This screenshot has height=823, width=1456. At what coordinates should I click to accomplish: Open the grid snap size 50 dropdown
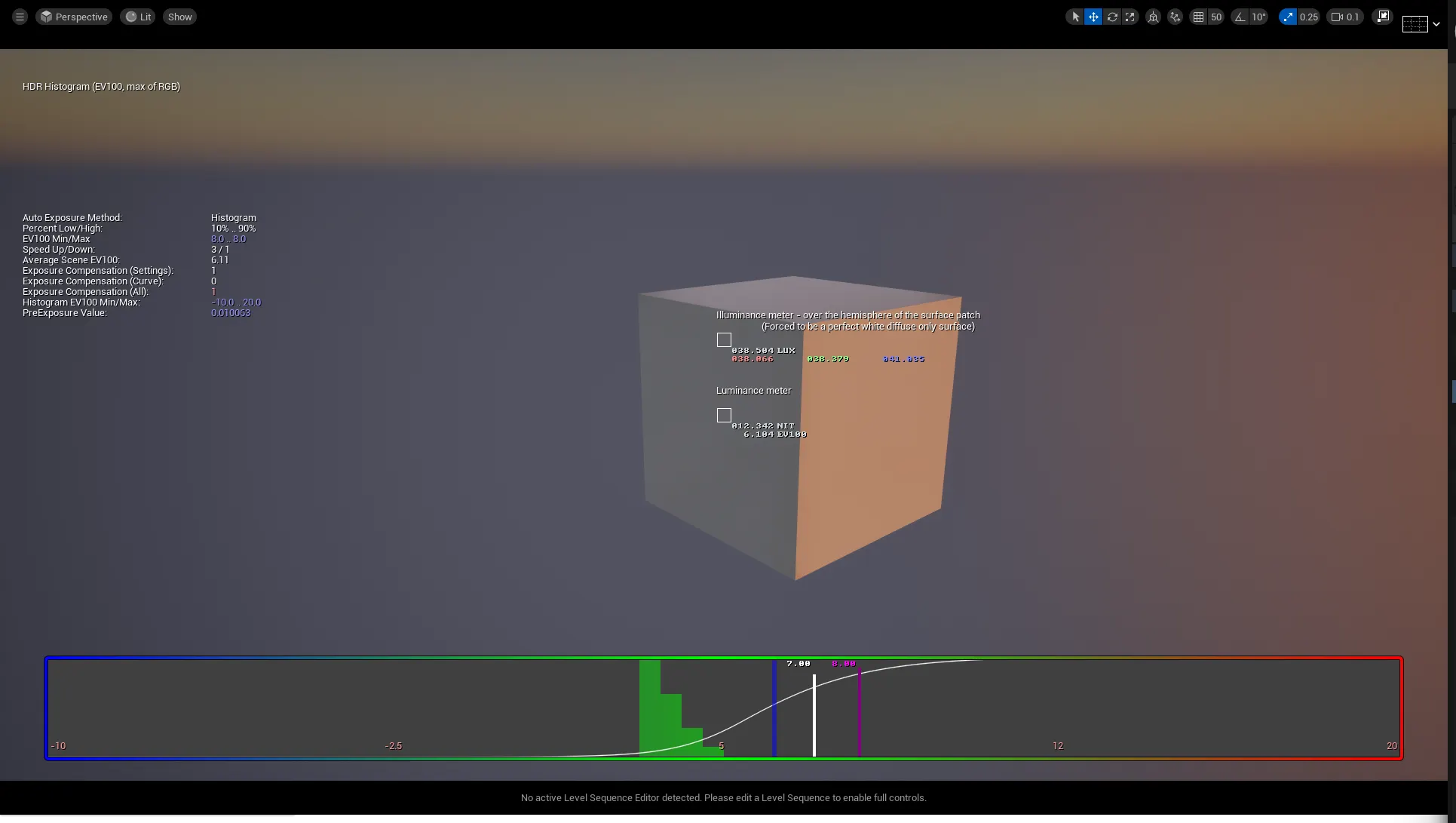tap(1216, 17)
